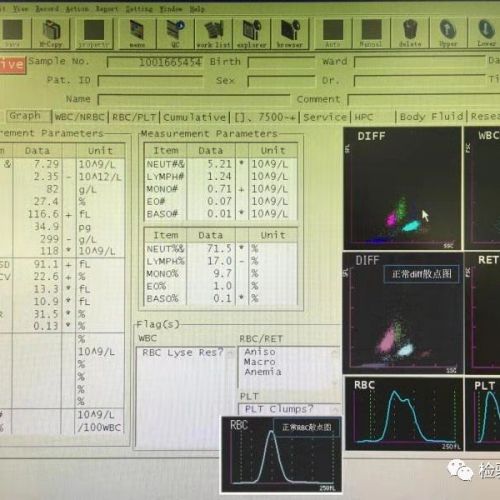Open the work list icon
Image resolution: width=500 pixels, height=500 pixels.
point(214,33)
